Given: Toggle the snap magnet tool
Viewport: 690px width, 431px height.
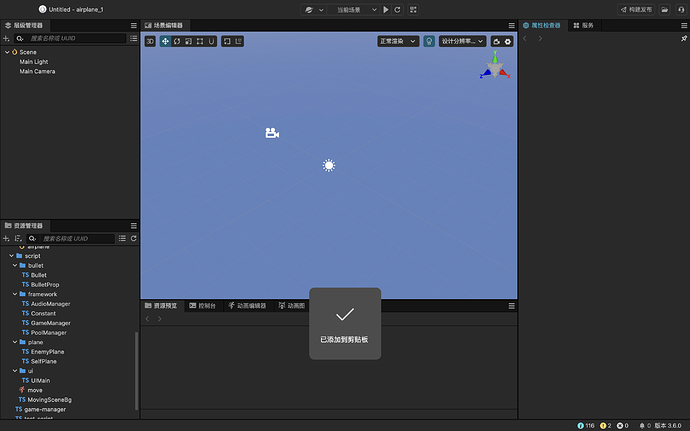Looking at the screenshot, I should point(211,41).
